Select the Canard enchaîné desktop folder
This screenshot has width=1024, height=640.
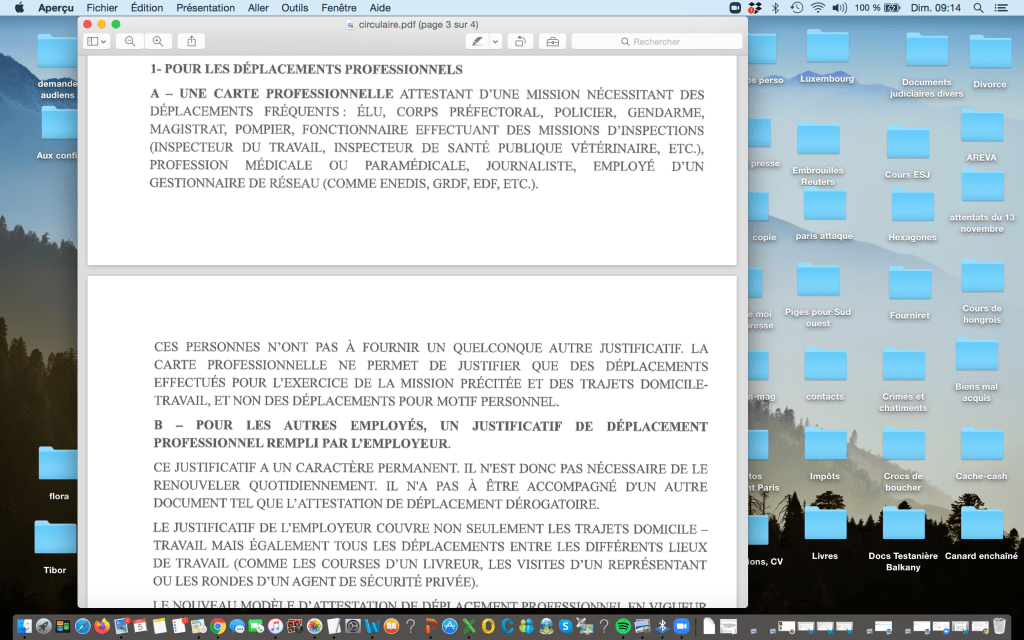pyautogui.click(x=981, y=532)
